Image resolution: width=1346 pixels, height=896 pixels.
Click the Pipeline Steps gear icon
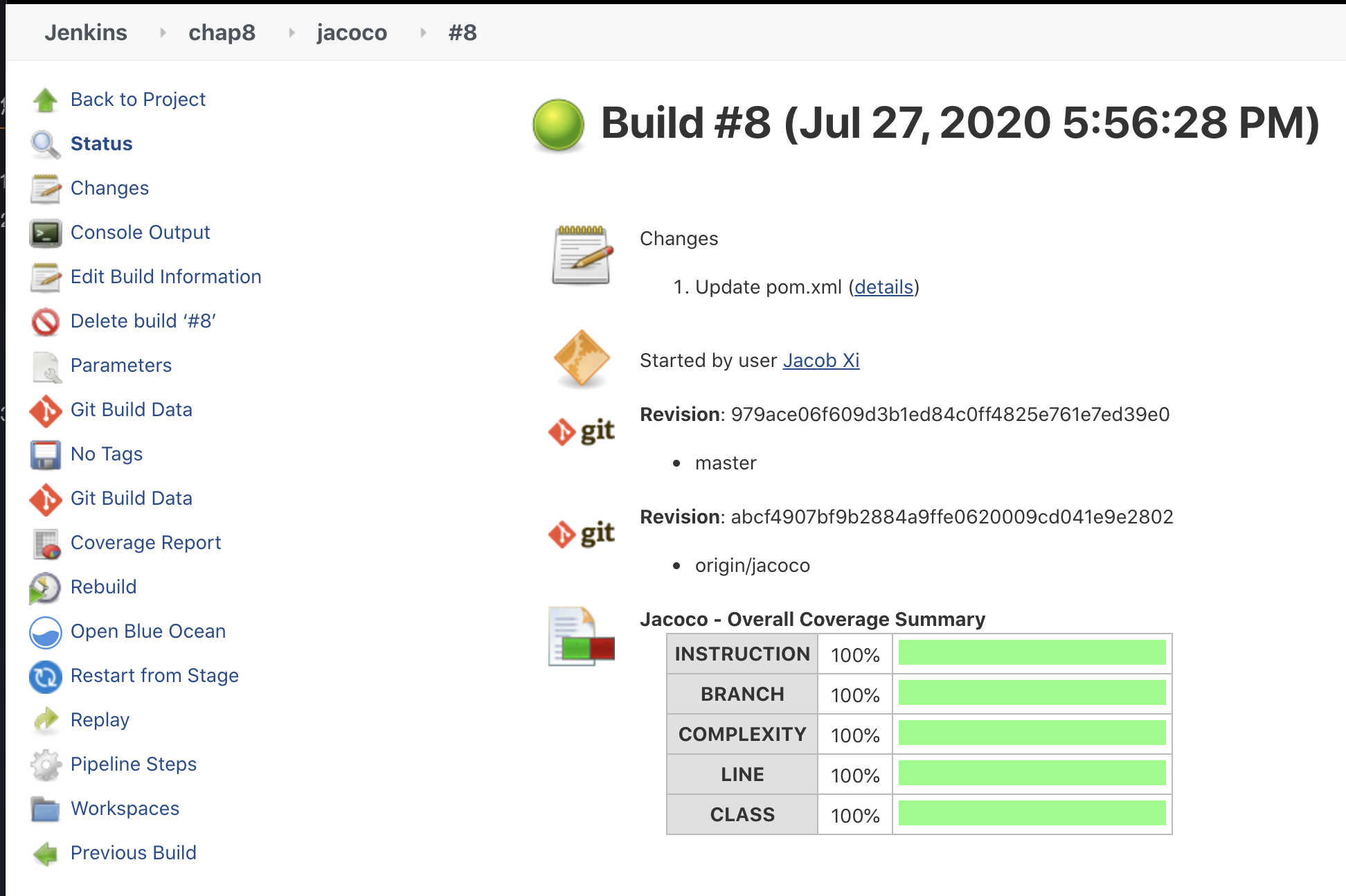[46, 765]
